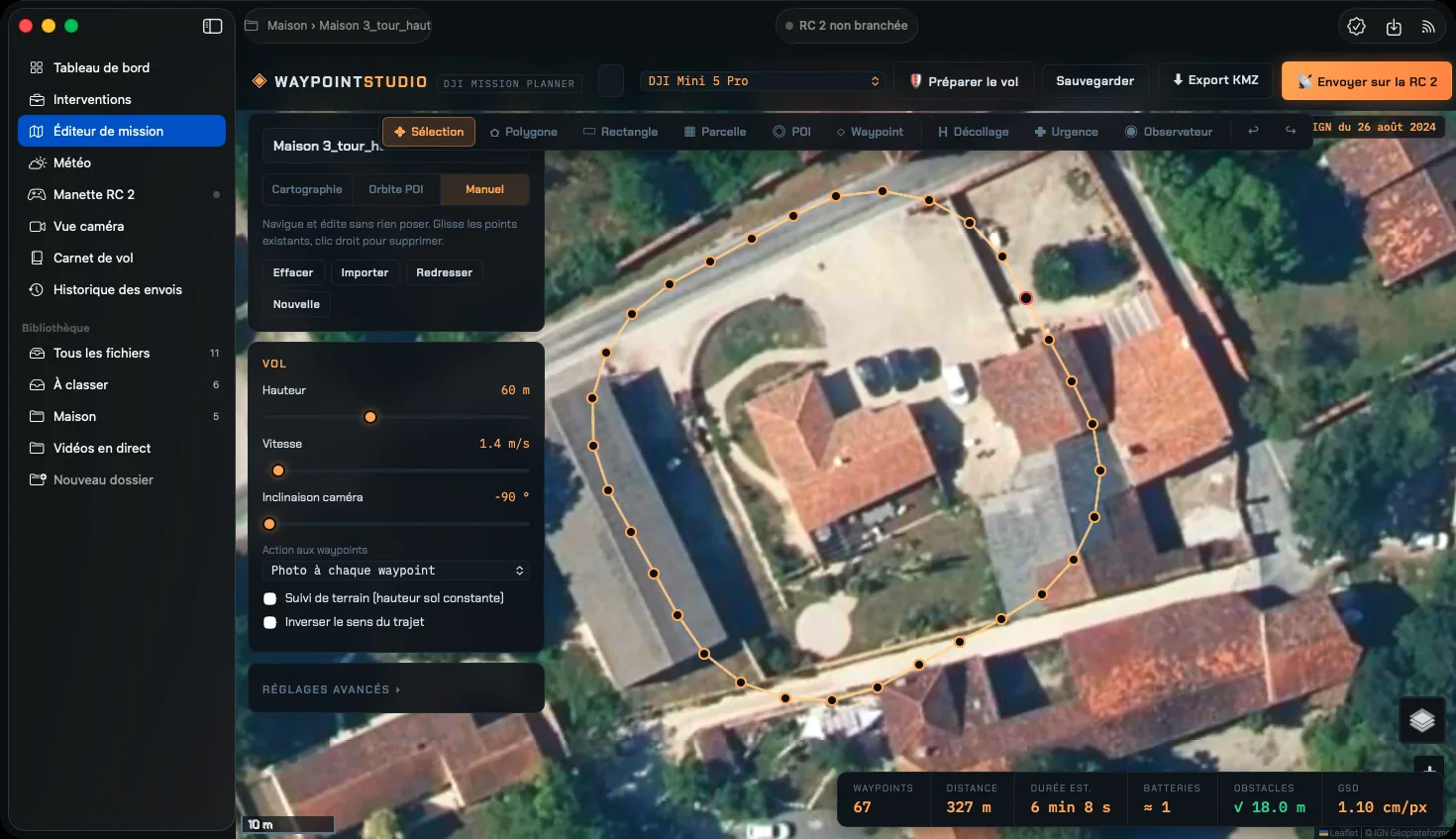Image resolution: width=1456 pixels, height=839 pixels.
Task: Click the redo arrow icon
Action: coord(1291,131)
